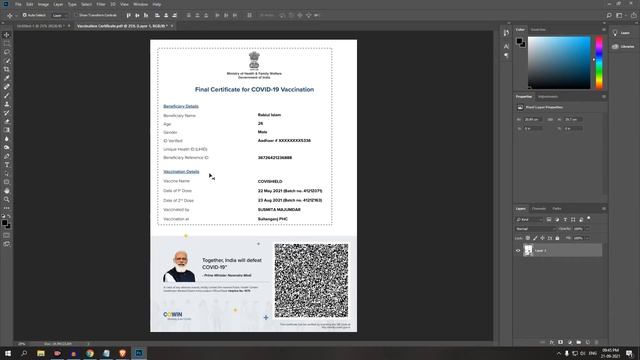Toggle lock image pixels brush button
This screenshot has width=640, height=360.
pyautogui.click(x=535, y=238)
